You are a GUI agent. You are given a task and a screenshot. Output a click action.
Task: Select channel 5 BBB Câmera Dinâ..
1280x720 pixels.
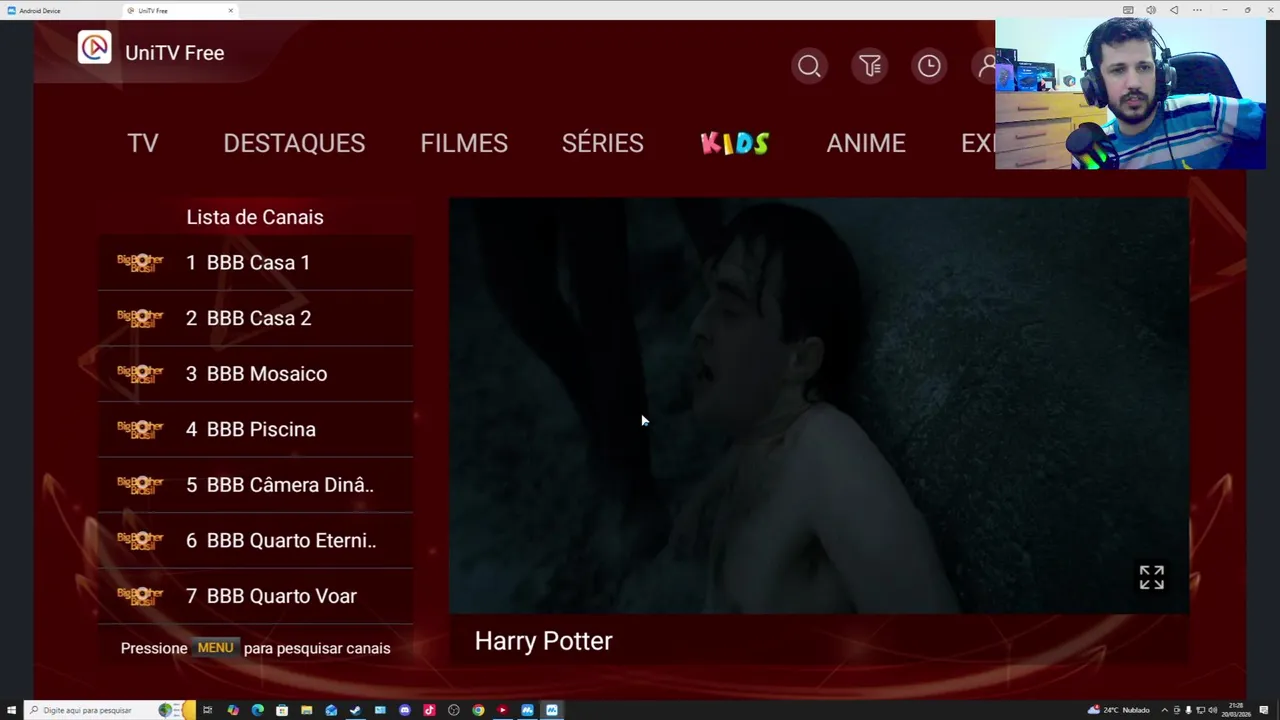point(255,485)
